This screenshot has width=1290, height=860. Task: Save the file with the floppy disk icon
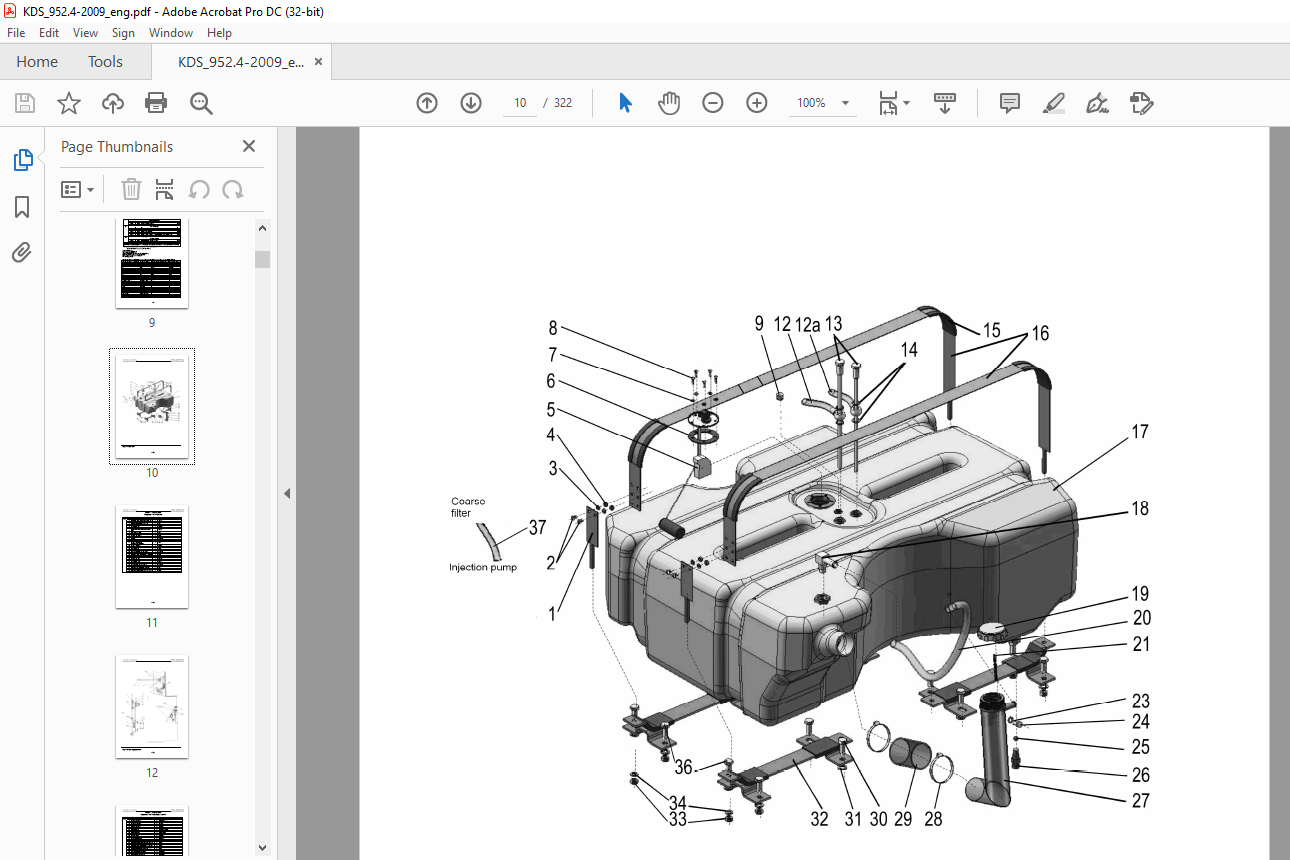pyautogui.click(x=25, y=103)
